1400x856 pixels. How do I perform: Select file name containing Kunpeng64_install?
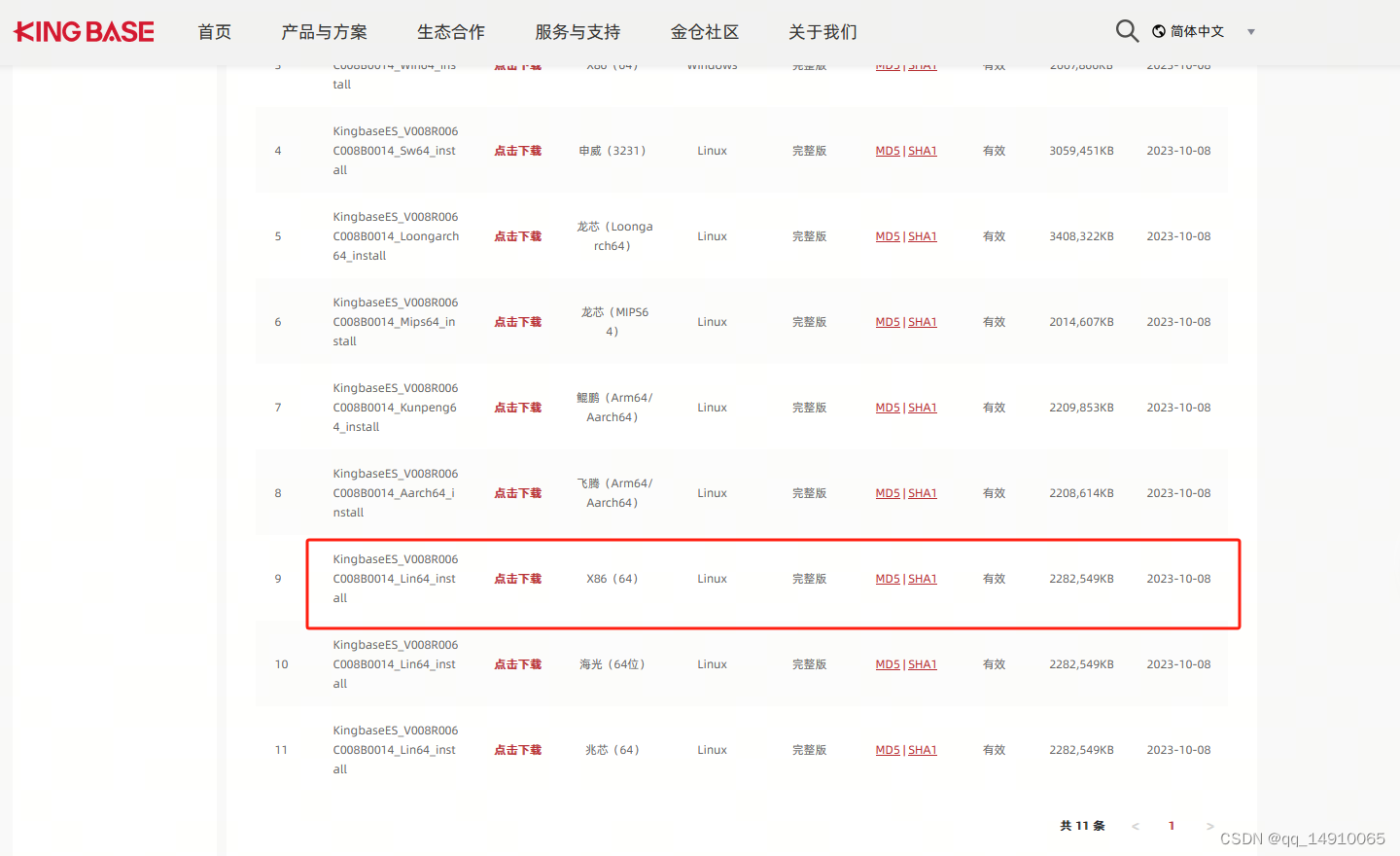pos(396,408)
